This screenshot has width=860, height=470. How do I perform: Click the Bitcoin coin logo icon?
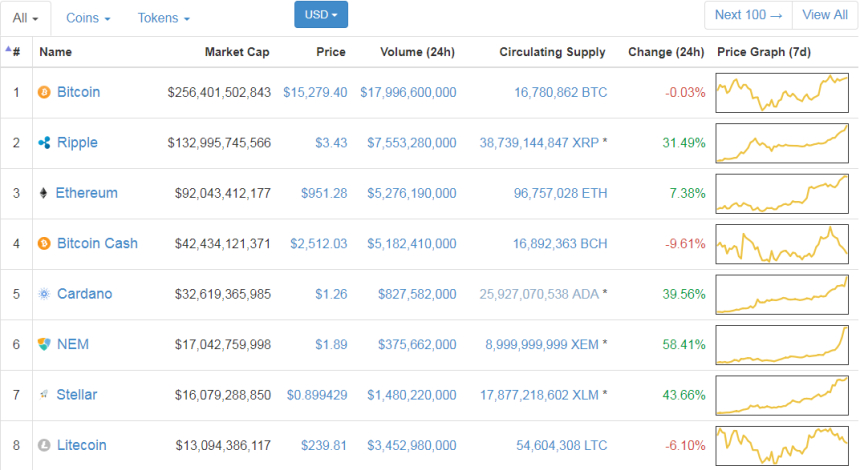pos(43,93)
